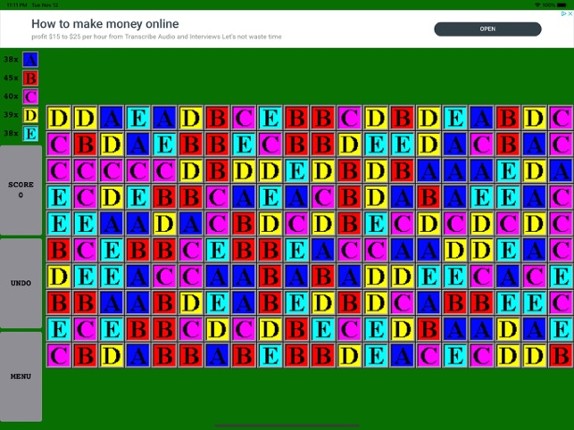Select the magenta C legend tile (40x)
This screenshot has height=430, width=574.
[x=30, y=97]
